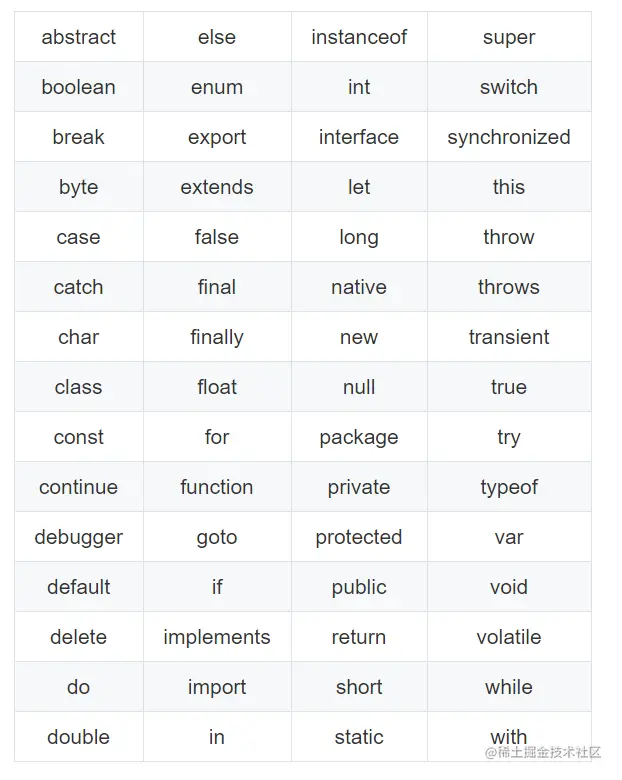Select the 'boolean' keyword cell

78,87
